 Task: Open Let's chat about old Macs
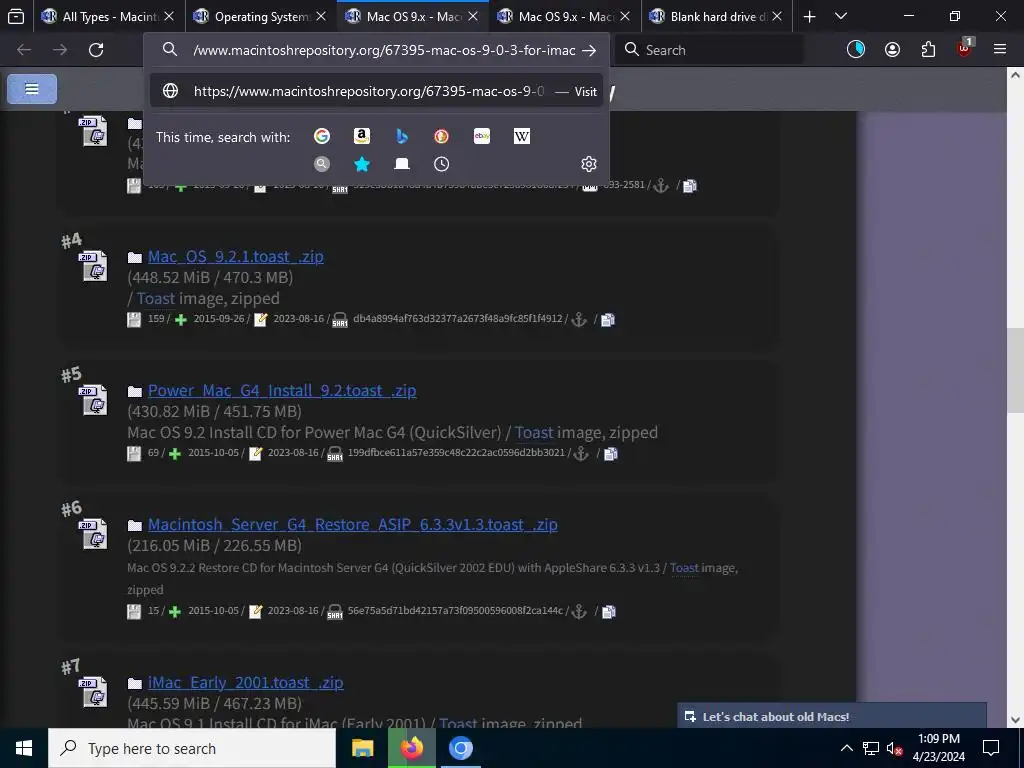[x=832, y=716]
